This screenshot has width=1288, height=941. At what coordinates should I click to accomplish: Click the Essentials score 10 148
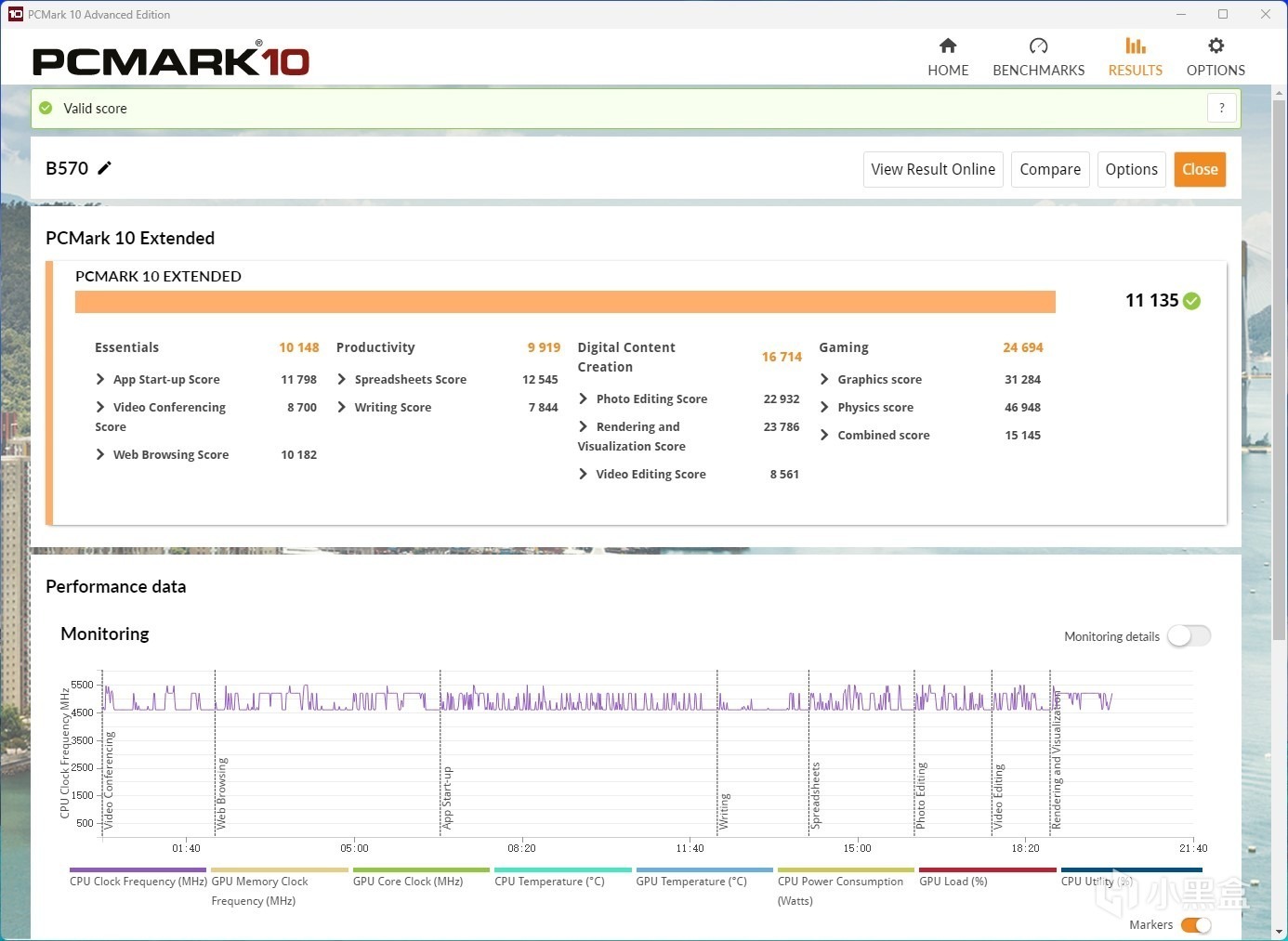[299, 347]
